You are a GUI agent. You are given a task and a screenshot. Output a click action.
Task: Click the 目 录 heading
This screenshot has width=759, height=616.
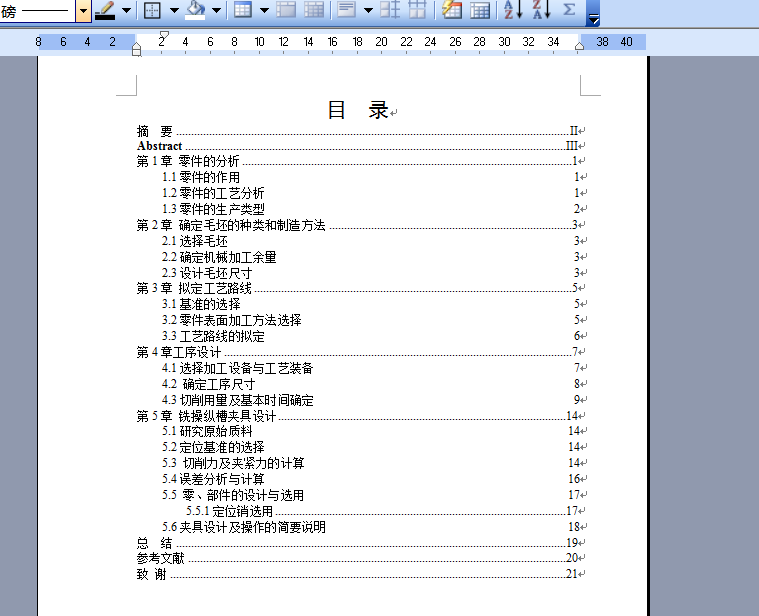(x=358, y=110)
